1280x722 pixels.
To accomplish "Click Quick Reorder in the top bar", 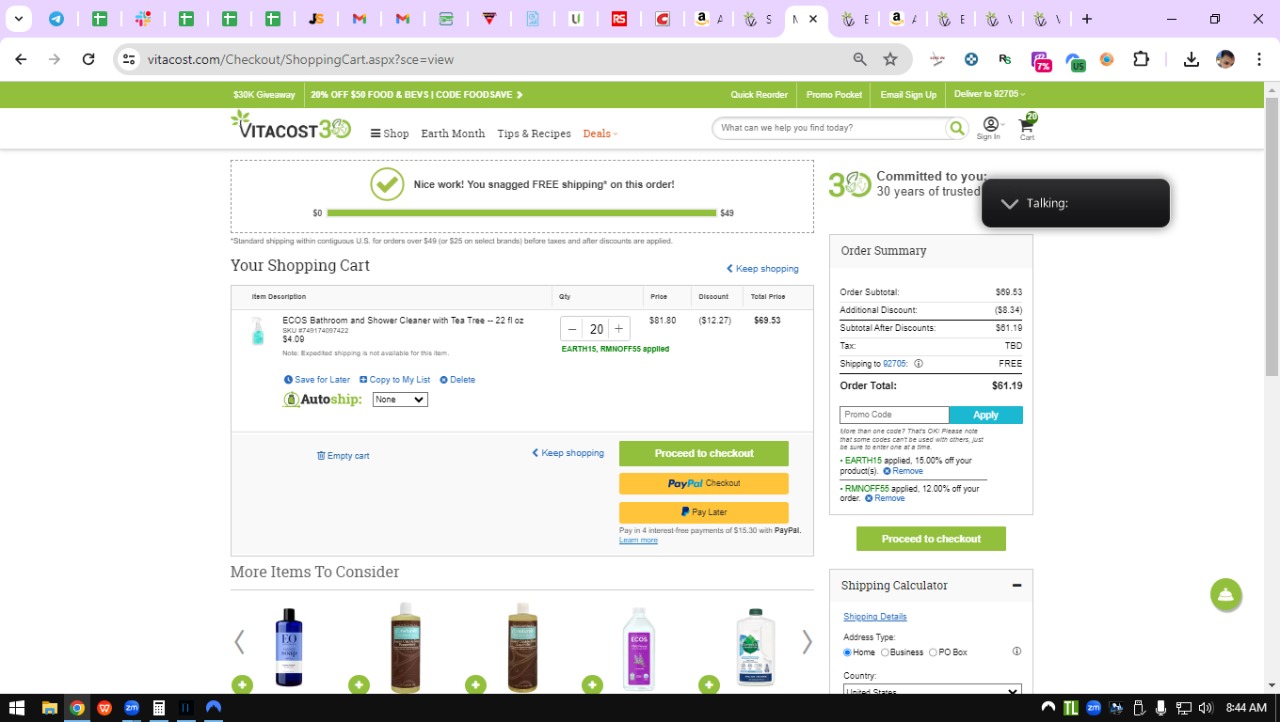I will coord(759,94).
